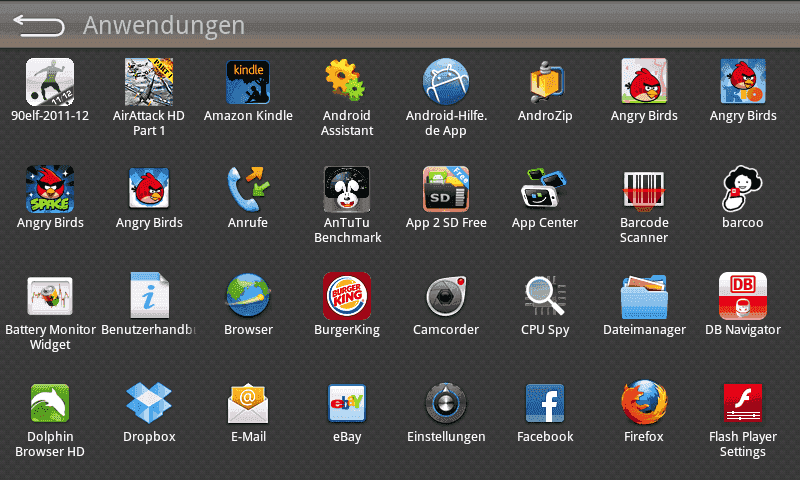Screen dimensions: 800x480
Task: Start Android Assistant
Action: click(x=346, y=80)
